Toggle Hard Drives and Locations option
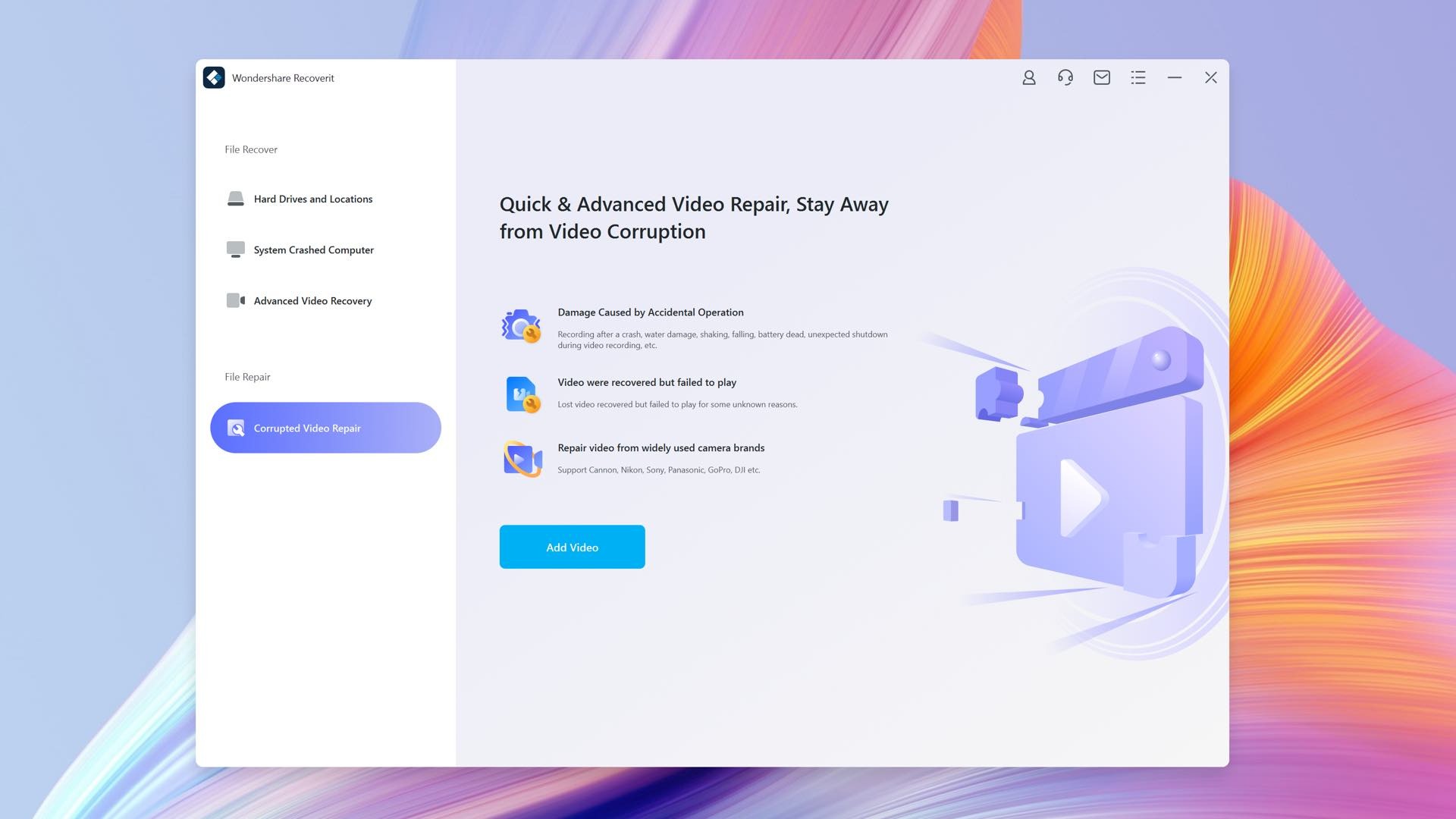This screenshot has width=1456, height=819. coord(312,198)
